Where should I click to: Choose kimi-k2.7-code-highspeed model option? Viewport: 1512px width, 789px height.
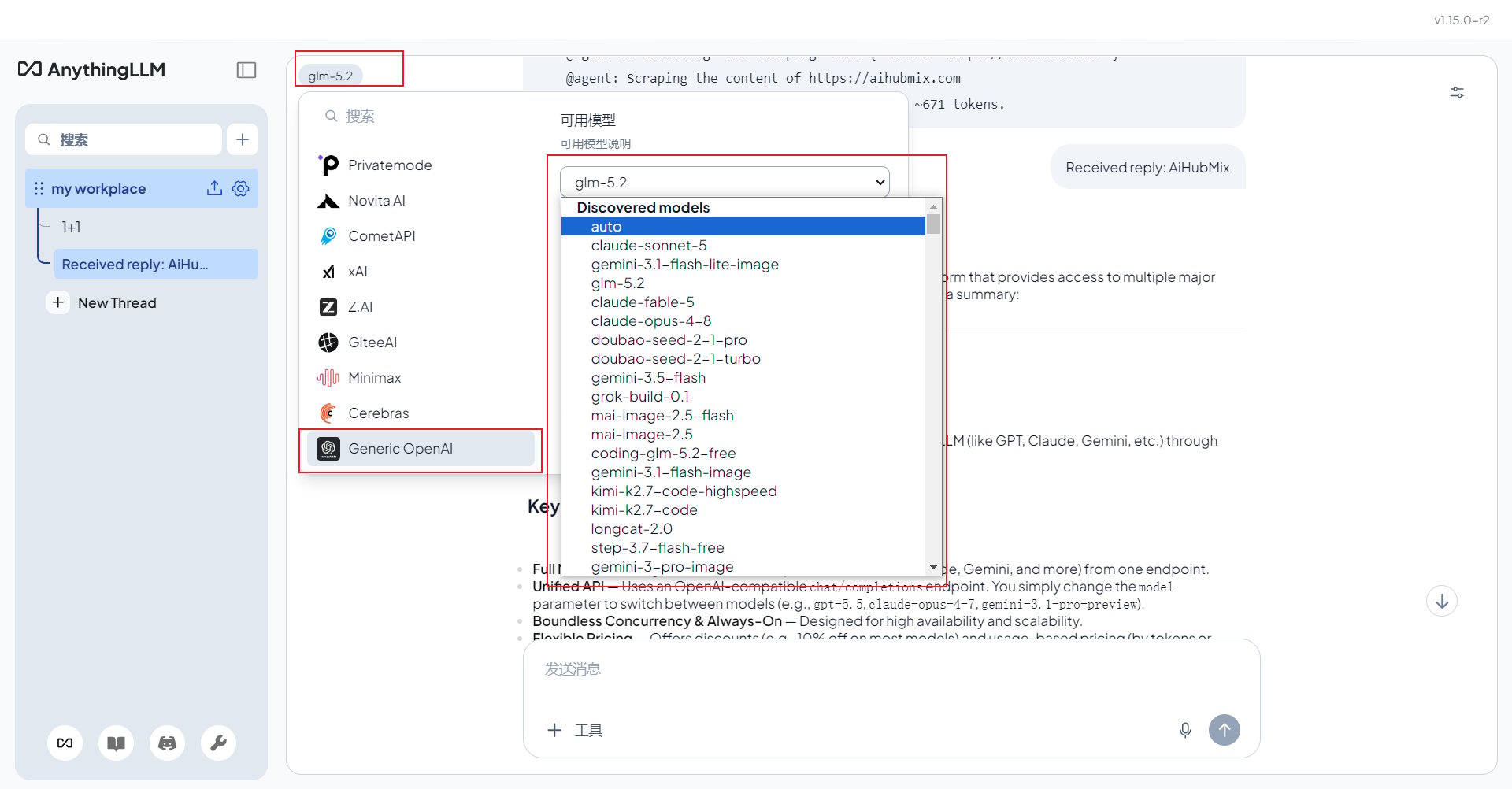point(743,491)
